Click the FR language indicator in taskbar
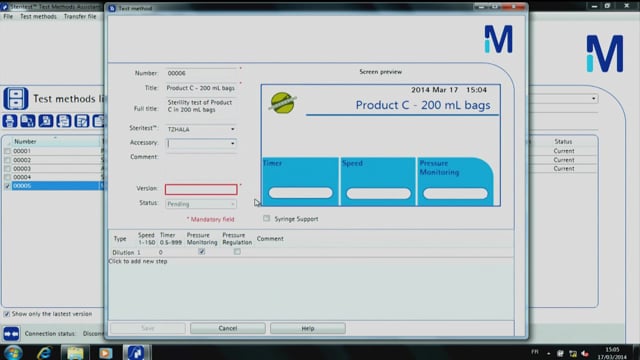The width and height of the screenshot is (640, 360). pos(535,352)
